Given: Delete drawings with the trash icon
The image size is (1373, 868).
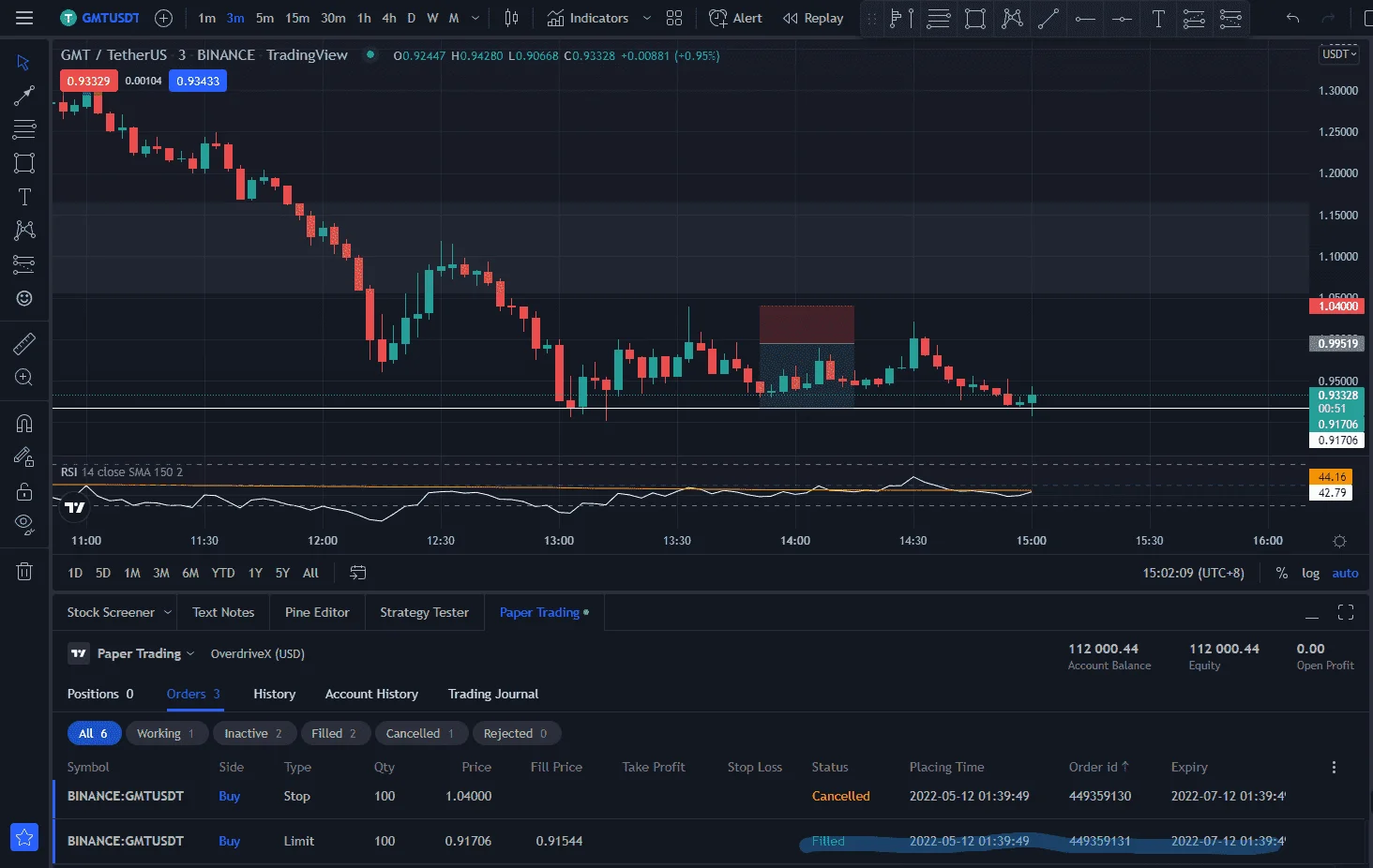Looking at the screenshot, I should pos(24,571).
